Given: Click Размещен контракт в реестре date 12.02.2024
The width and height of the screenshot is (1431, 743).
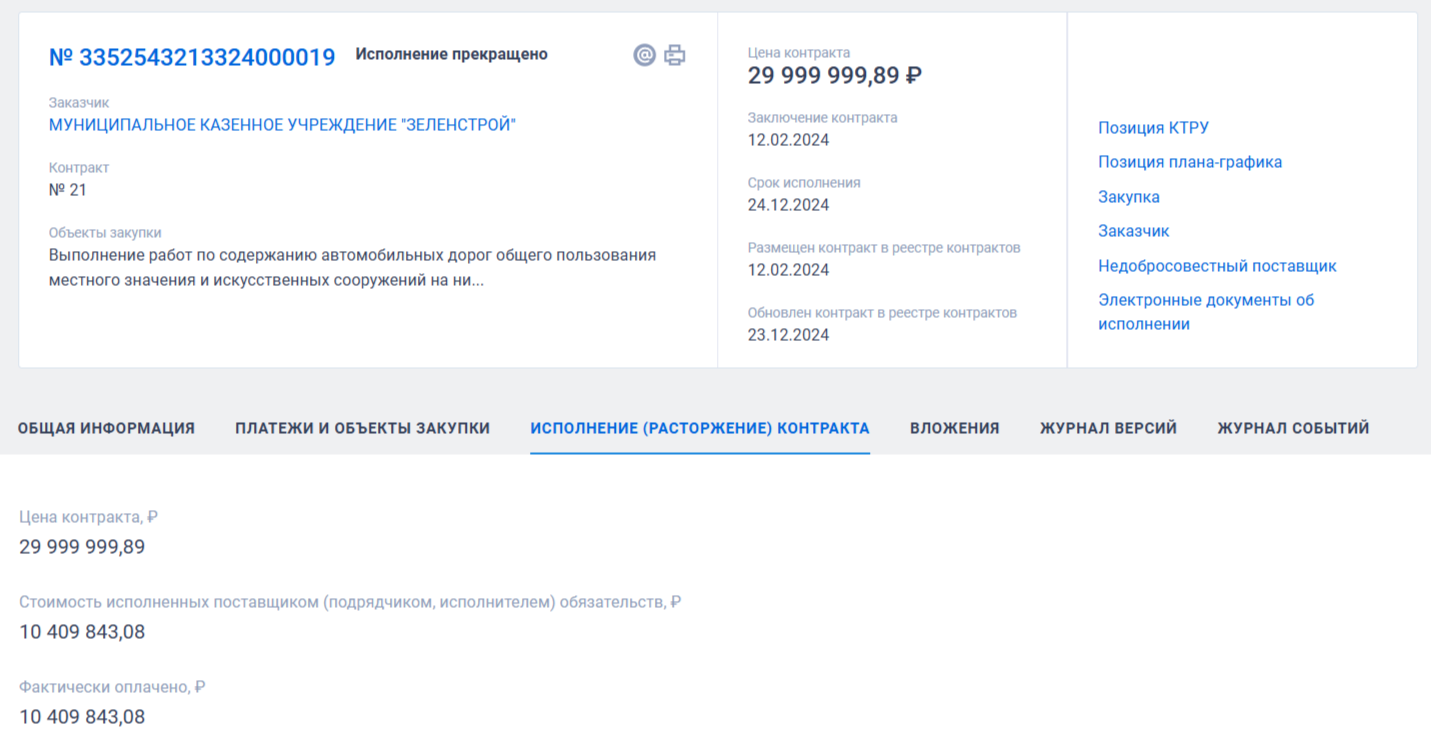Looking at the screenshot, I should pos(789,270).
